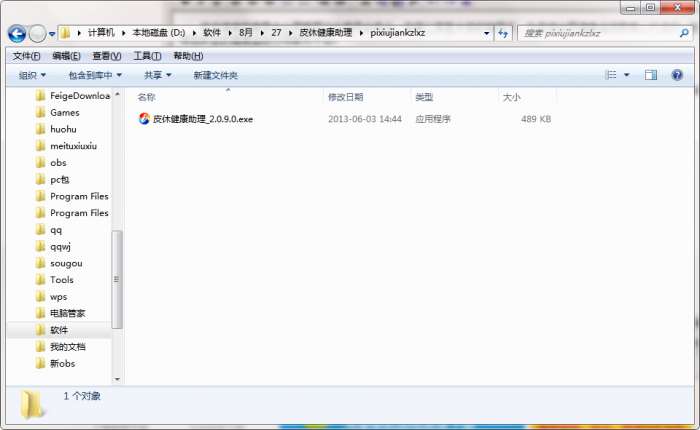Select the 软件 folder in the tree
The width and height of the screenshot is (700, 430).
pos(59,330)
